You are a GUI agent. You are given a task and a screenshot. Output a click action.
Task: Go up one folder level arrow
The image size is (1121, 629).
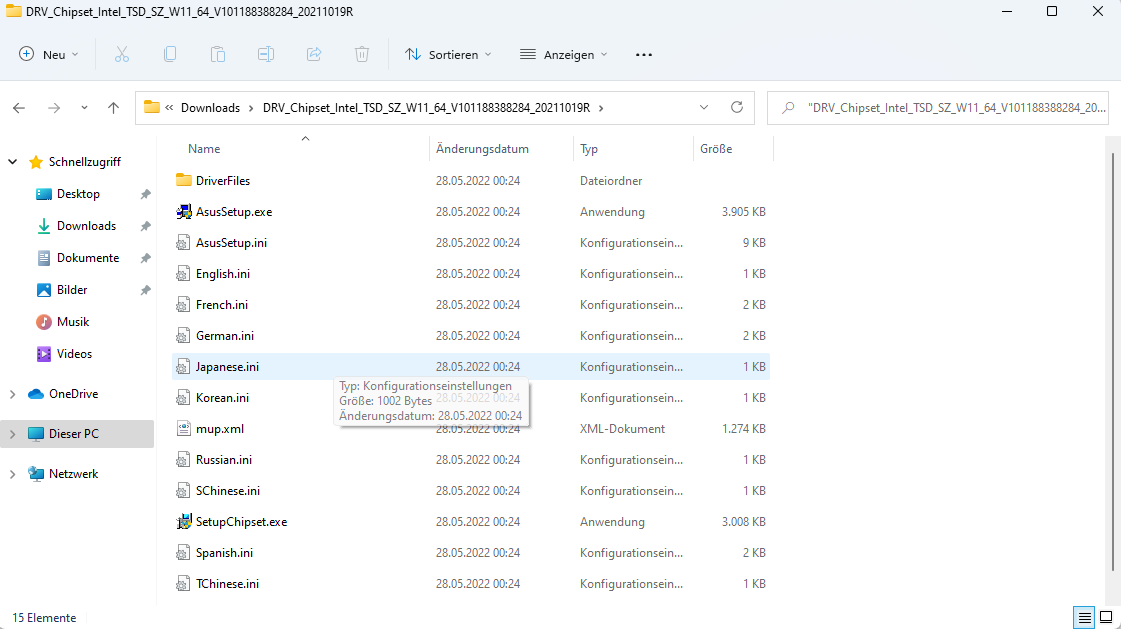(113, 108)
